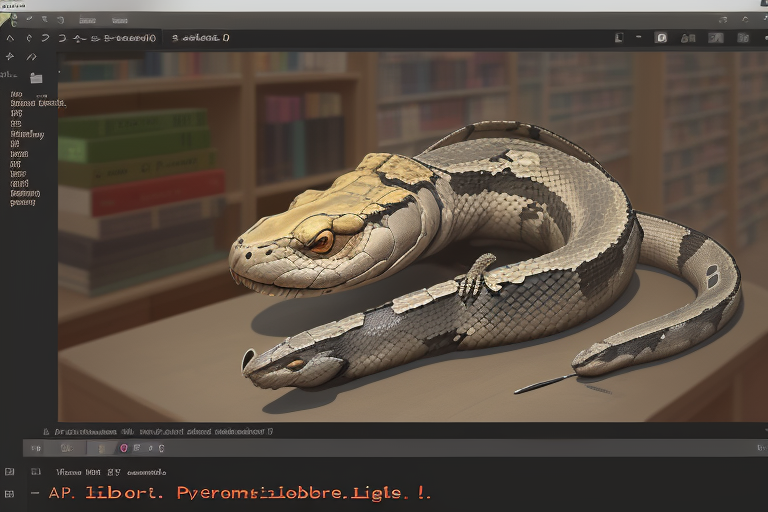This screenshot has width=768, height=512.
Task: Select the pen tool in left sidebar
Action: point(31,57)
